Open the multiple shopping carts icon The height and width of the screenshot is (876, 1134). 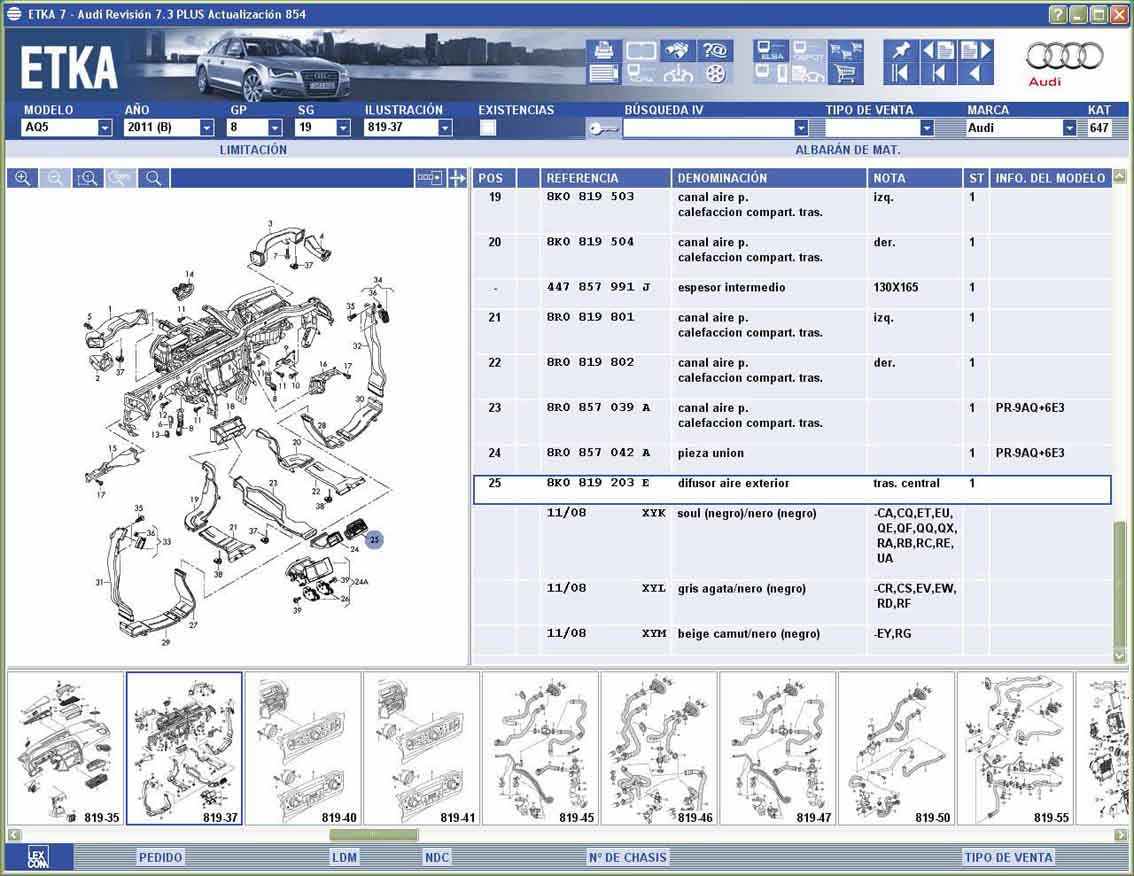click(x=845, y=51)
